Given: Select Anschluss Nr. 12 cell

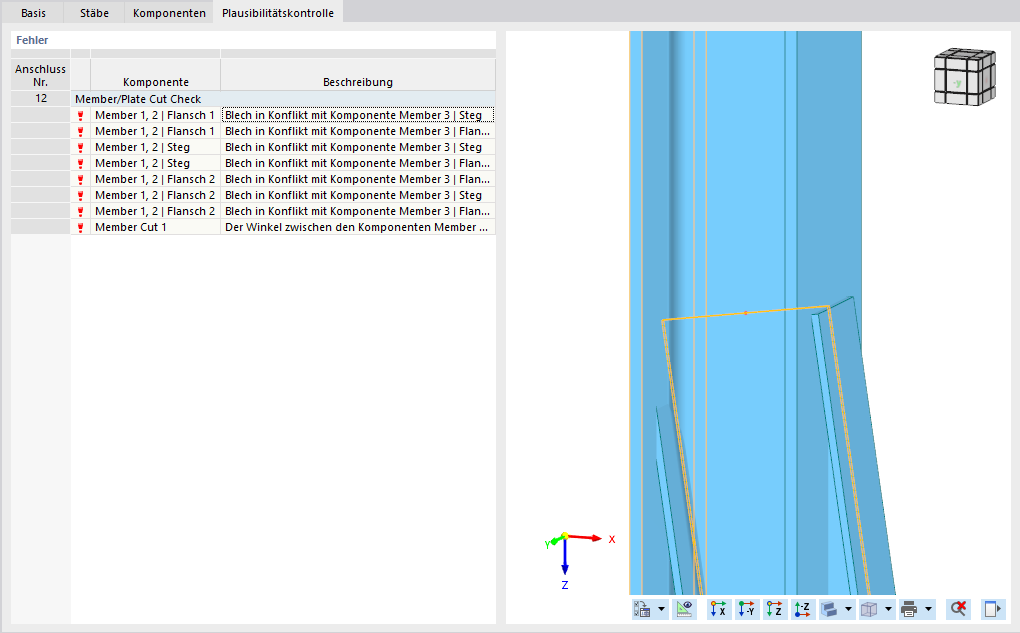Looking at the screenshot, I should (41, 98).
